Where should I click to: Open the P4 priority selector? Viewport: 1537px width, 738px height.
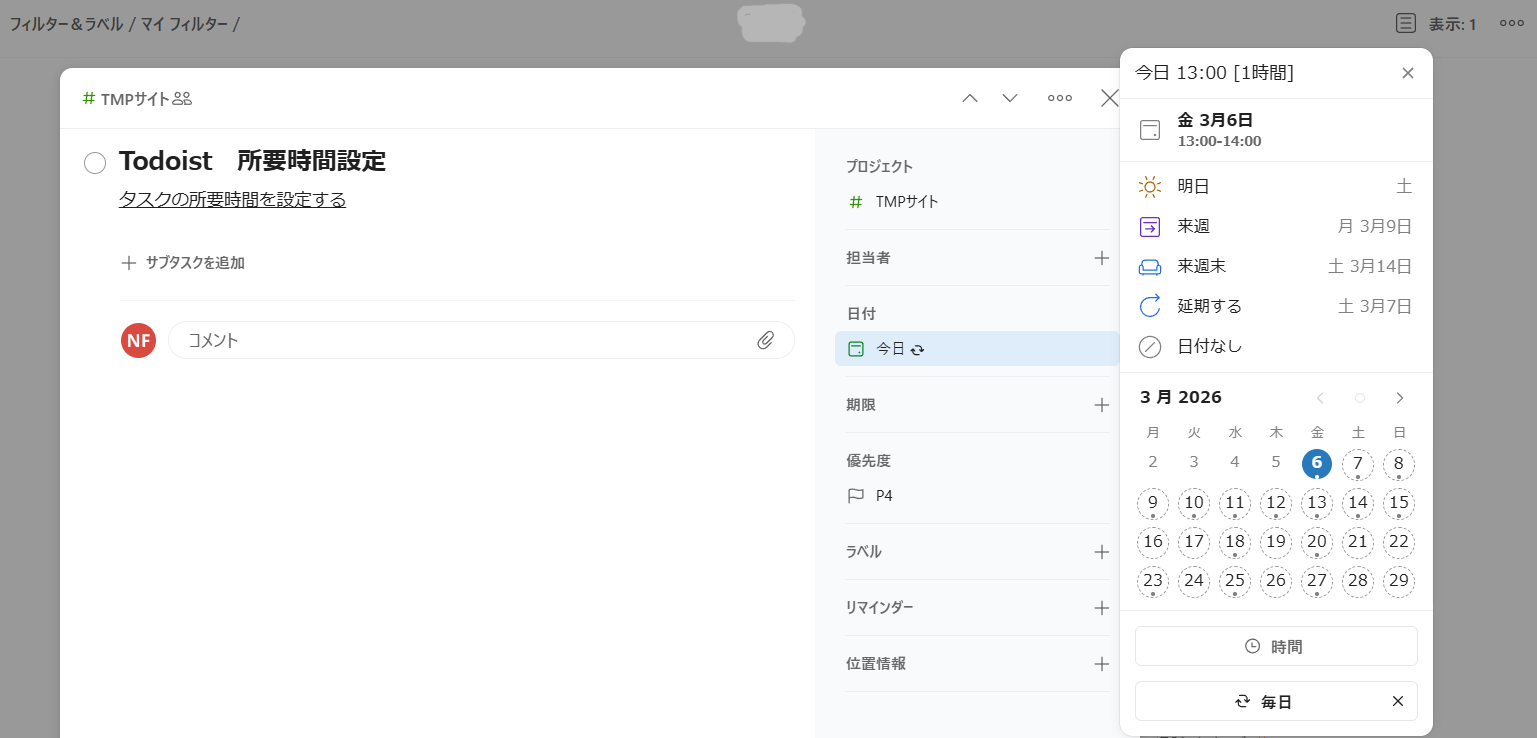click(883, 495)
